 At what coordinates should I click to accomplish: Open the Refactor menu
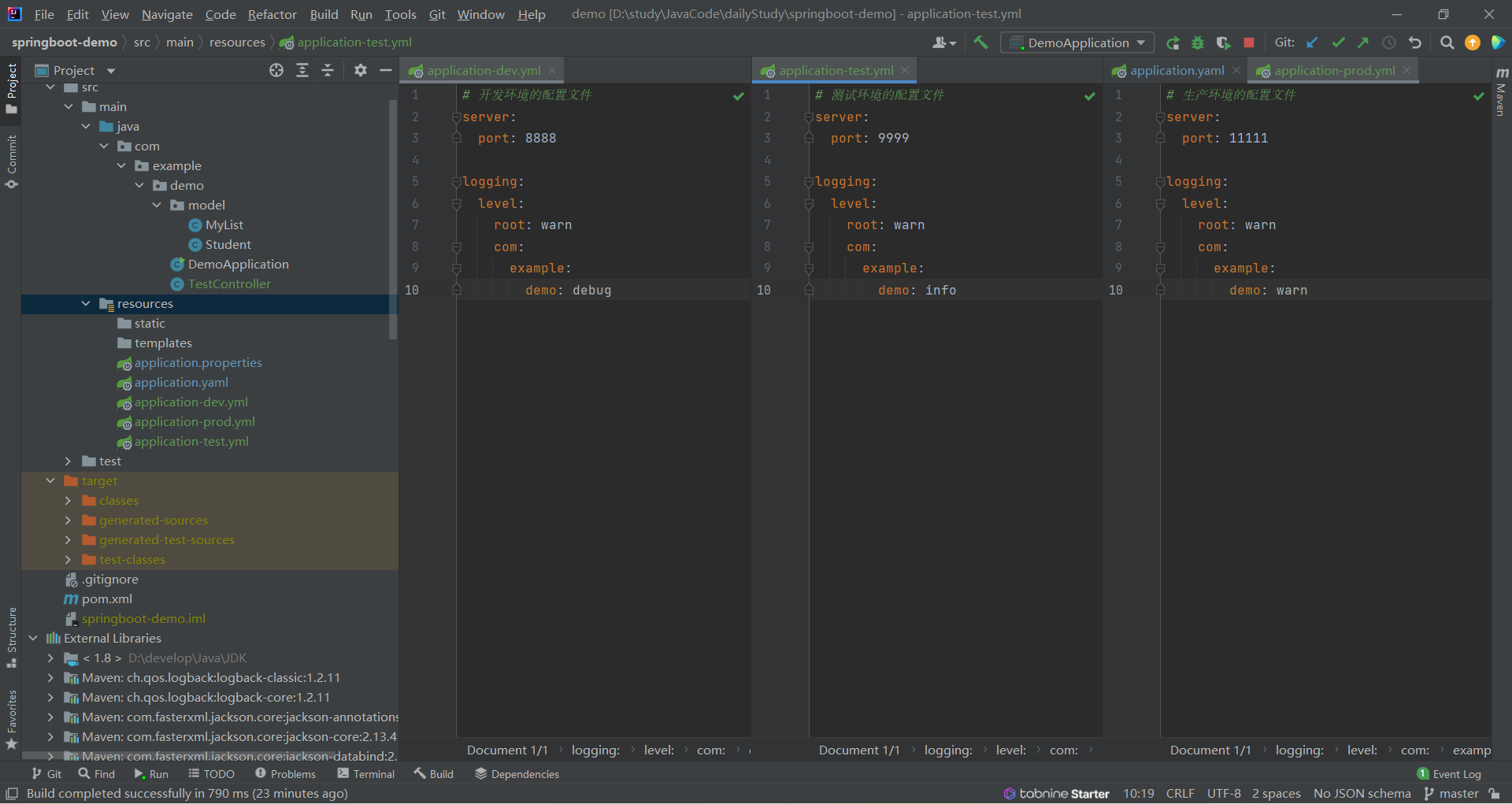coord(272,14)
